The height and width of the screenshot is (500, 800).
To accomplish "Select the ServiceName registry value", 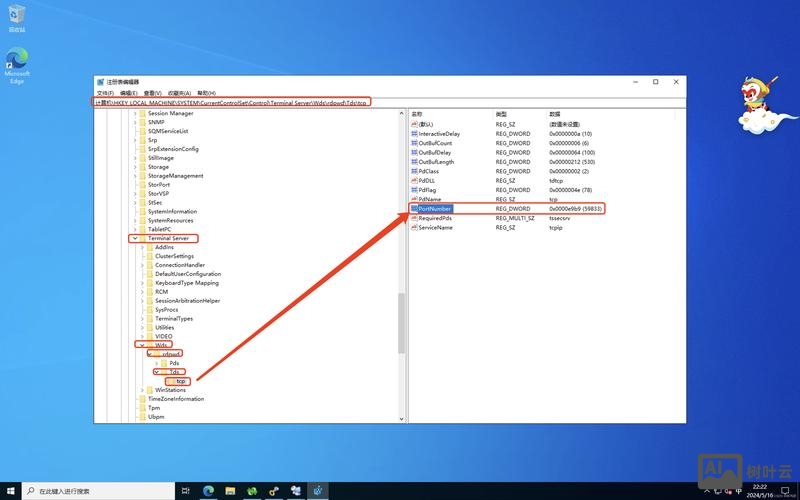I will click(x=435, y=227).
